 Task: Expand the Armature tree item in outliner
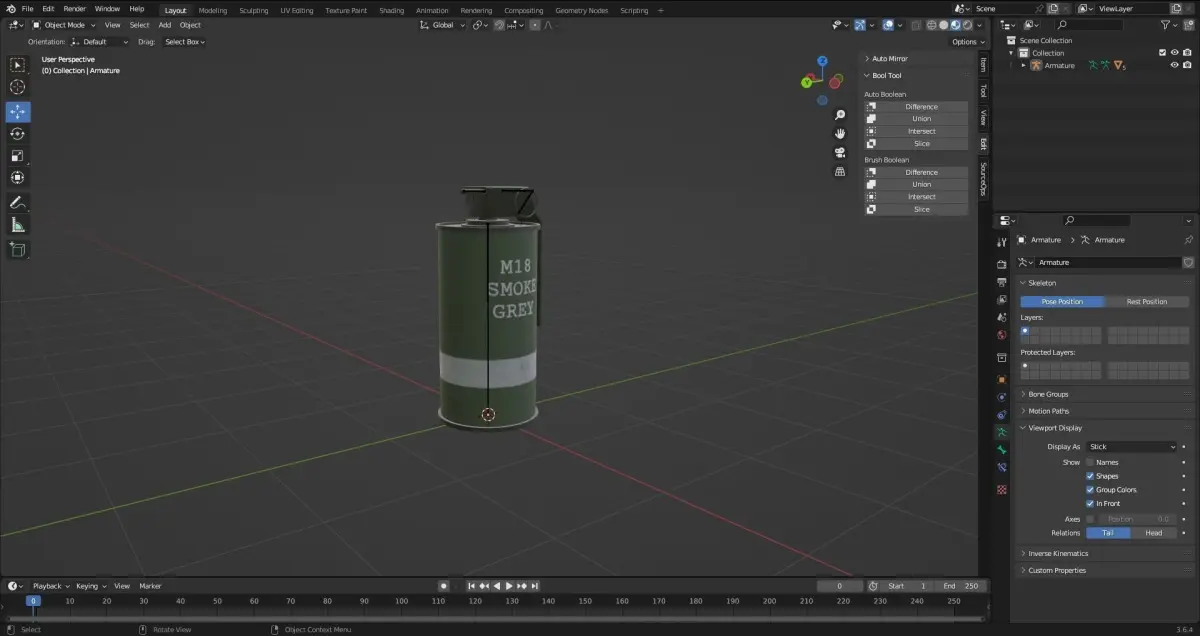1023,65
